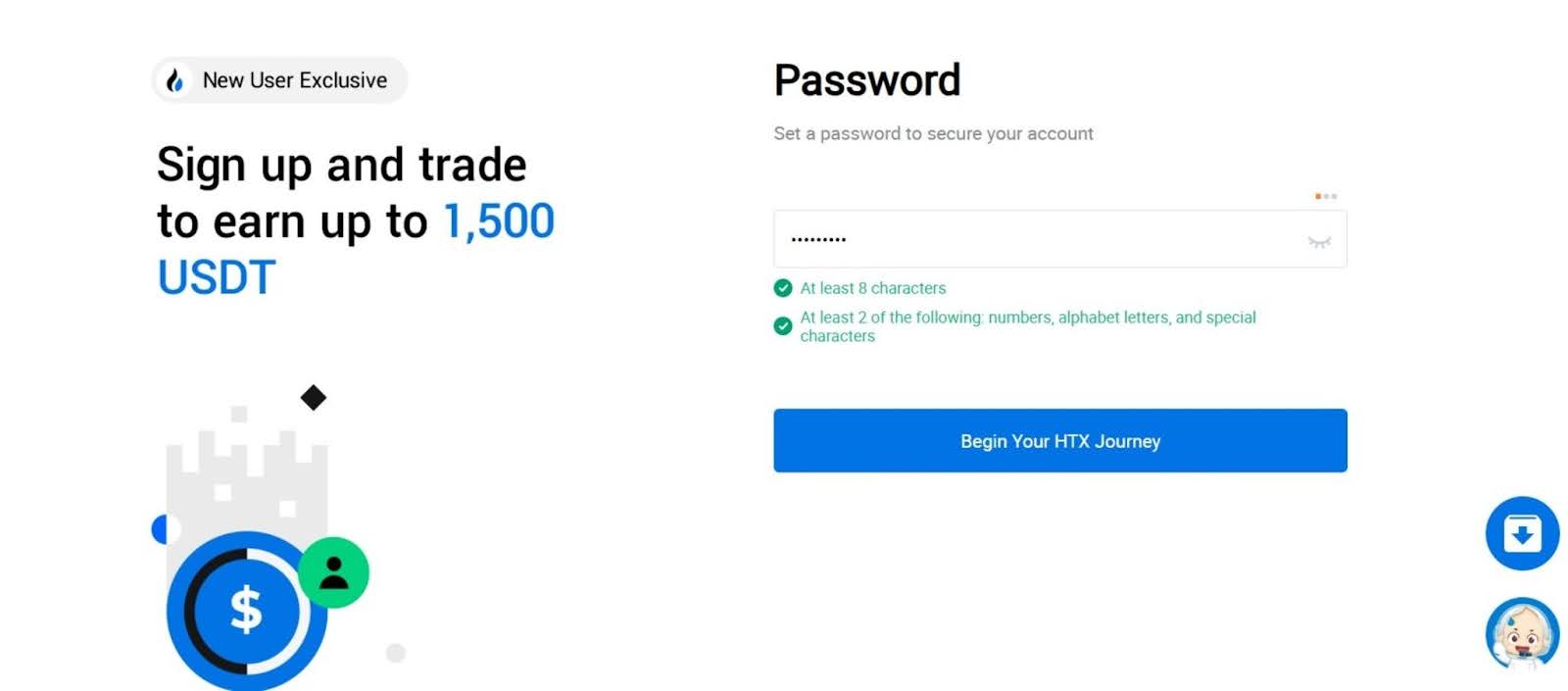The width and height of the screenshot is (1568, 691).
Task: Click the 'New User Exclusive' badge
Action: [279, 80]
